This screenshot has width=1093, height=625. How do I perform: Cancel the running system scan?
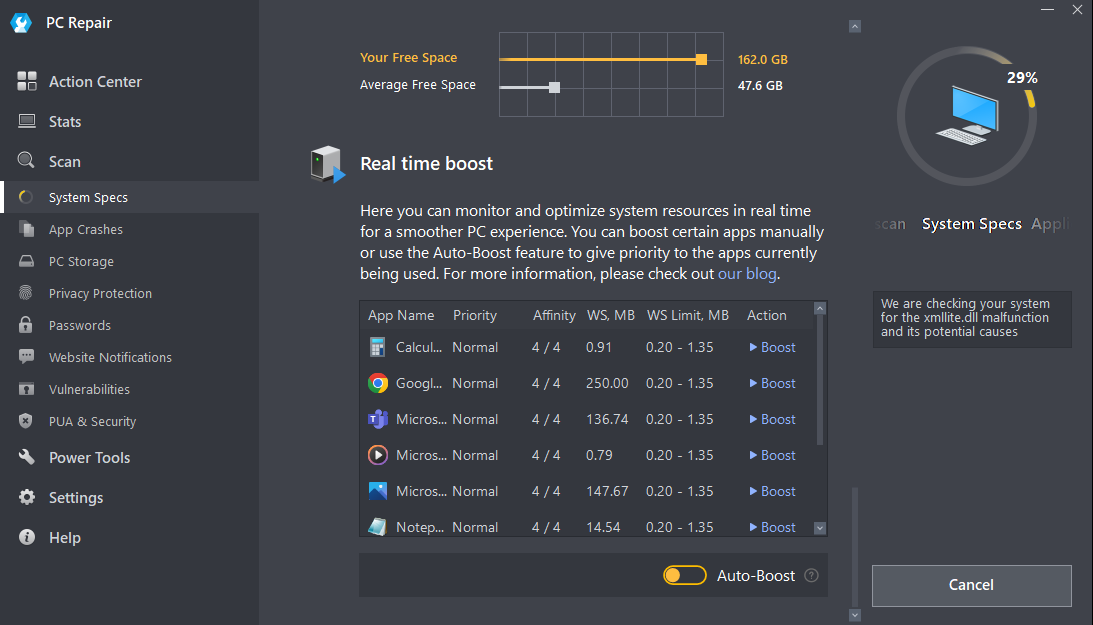[x=971, y=585]
